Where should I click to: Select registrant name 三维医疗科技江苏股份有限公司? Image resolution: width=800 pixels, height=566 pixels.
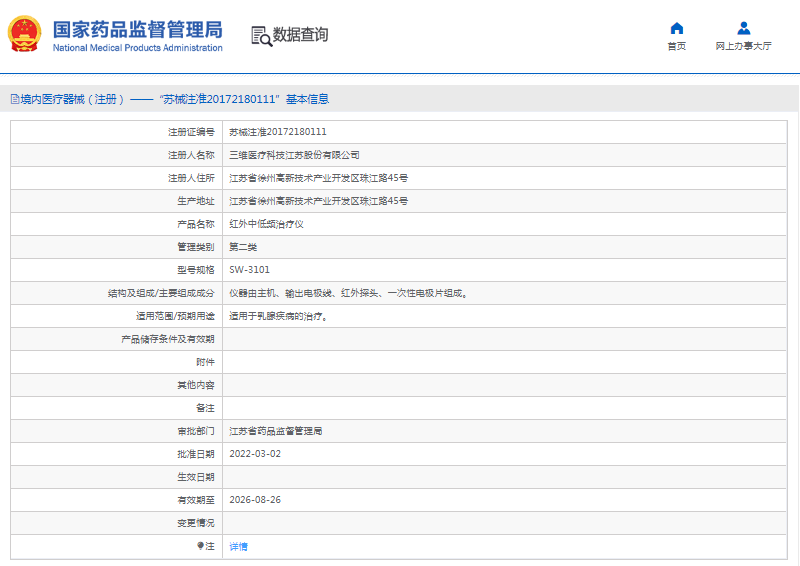coord(294,155)
